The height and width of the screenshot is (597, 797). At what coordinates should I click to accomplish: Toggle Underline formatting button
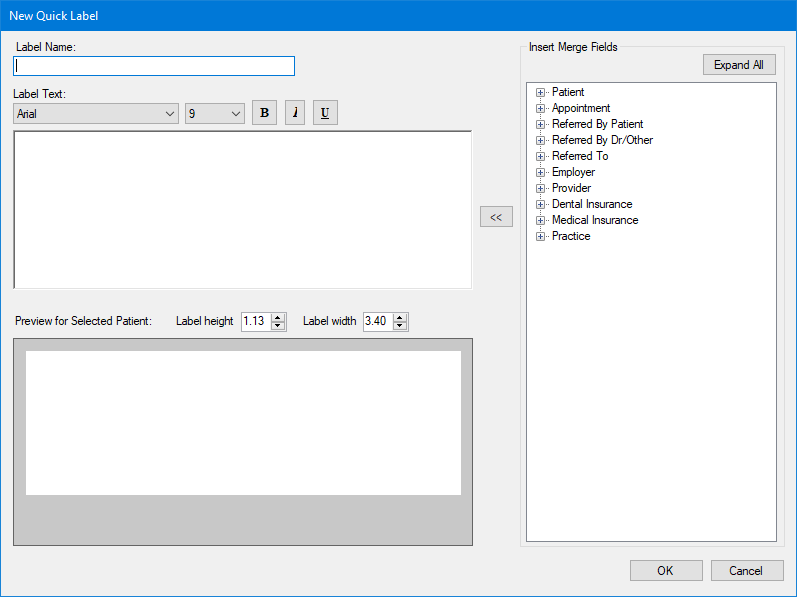(x=325, y=113)
